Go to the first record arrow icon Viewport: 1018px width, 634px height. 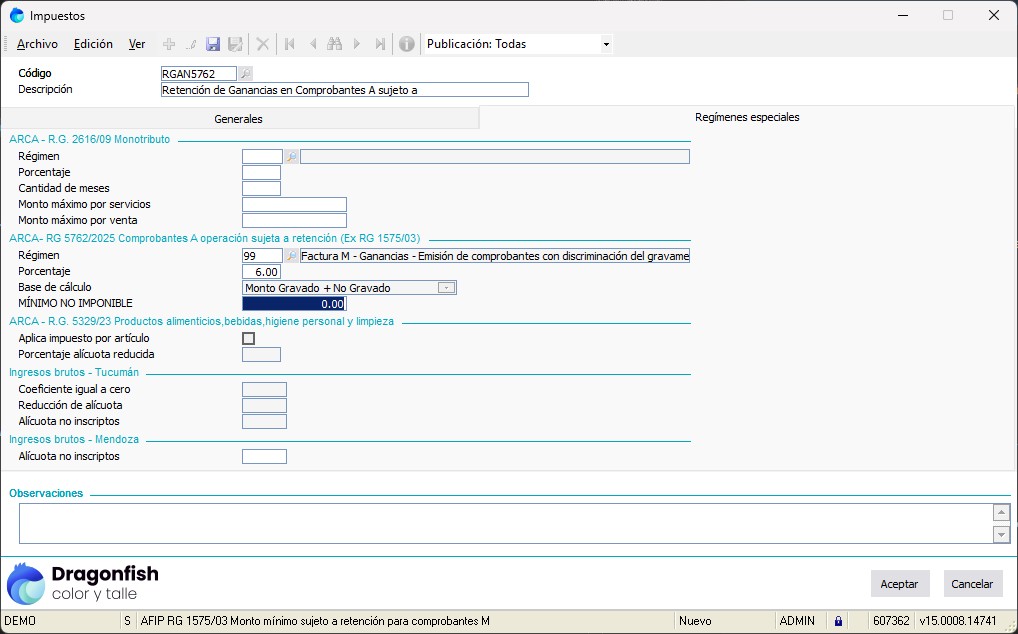(x=290, y=44)
